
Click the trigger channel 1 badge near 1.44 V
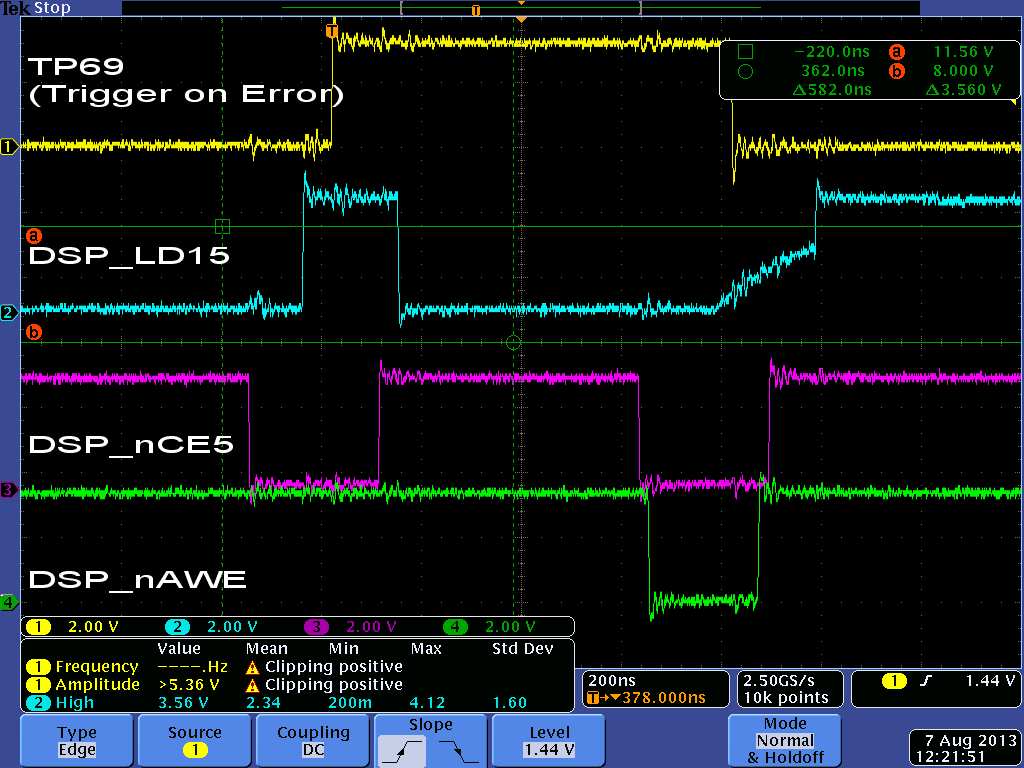894,681
